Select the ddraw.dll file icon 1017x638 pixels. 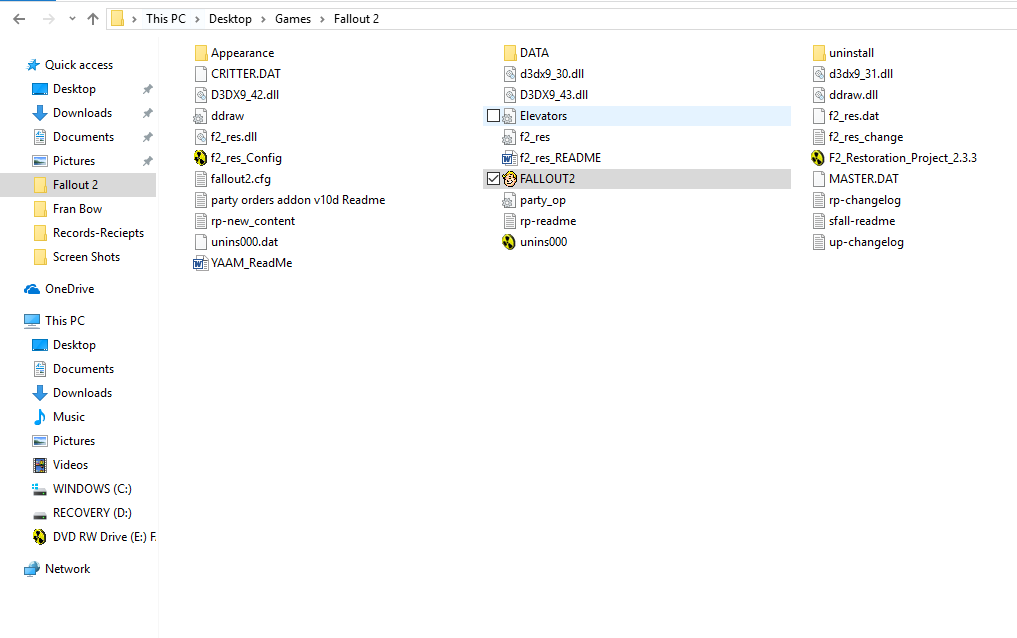click(x=819, y=95)
